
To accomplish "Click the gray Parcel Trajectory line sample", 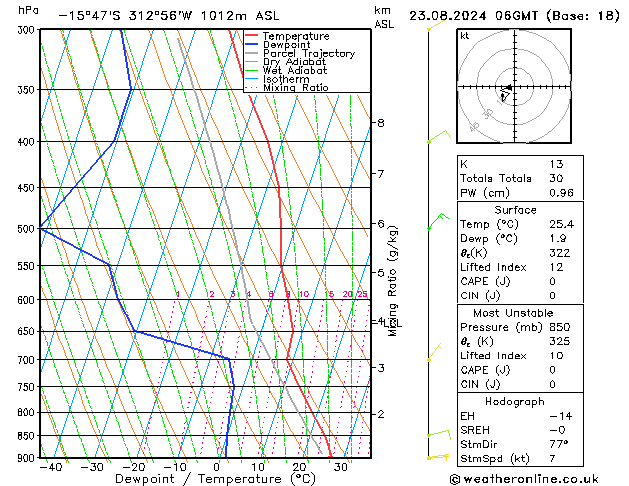I will click(x=252, y=53).
